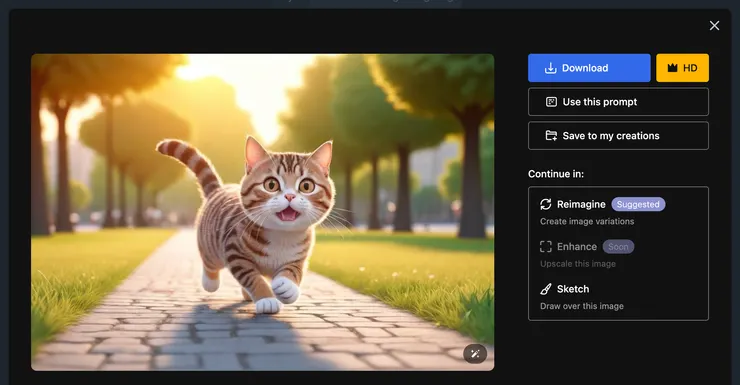Select the Use this prompt button
This screenshot has width=740, height=385.
(x=618, y=102)
